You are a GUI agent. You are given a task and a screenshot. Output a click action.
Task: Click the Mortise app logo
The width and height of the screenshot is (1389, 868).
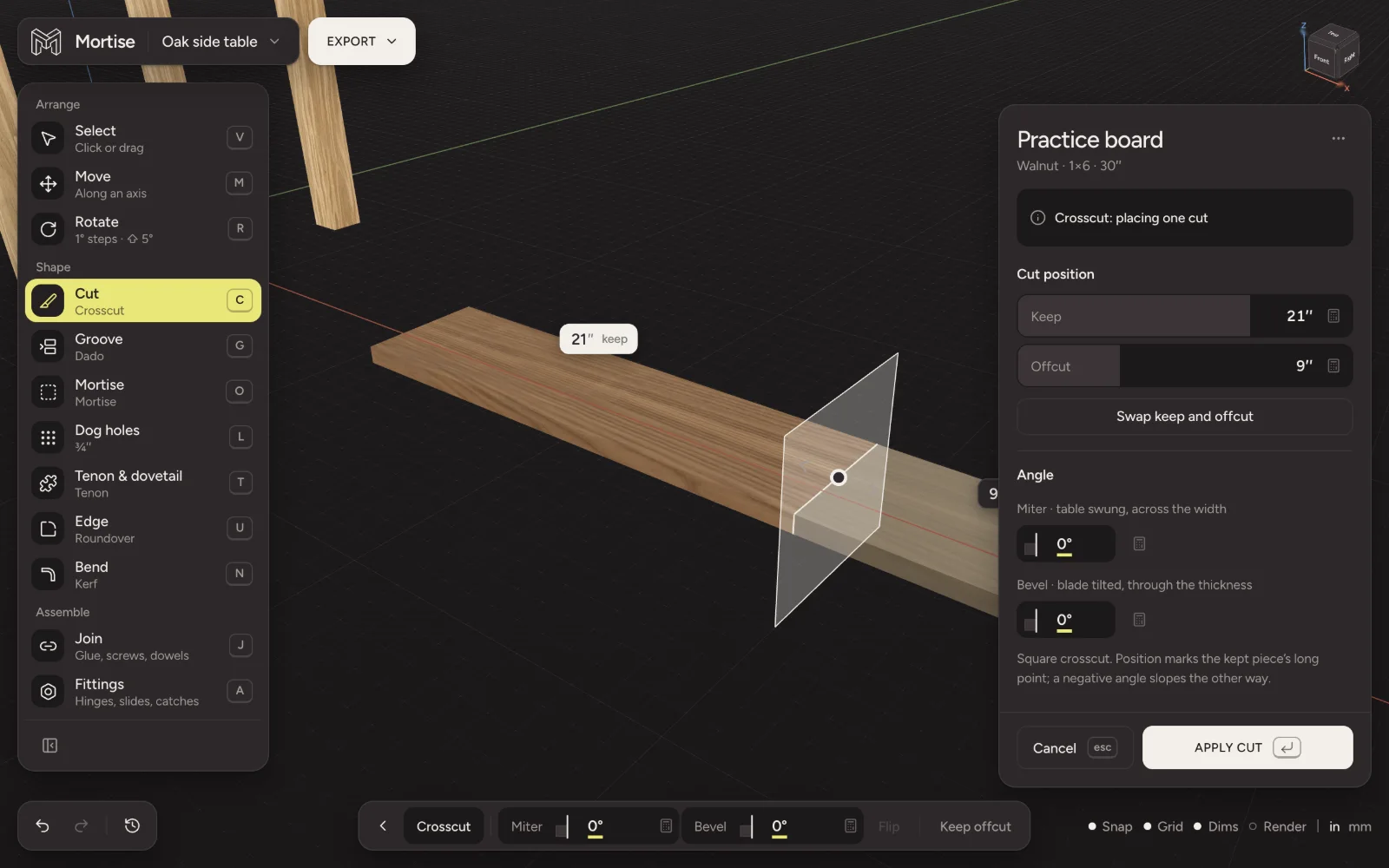(x=46, y=42)
